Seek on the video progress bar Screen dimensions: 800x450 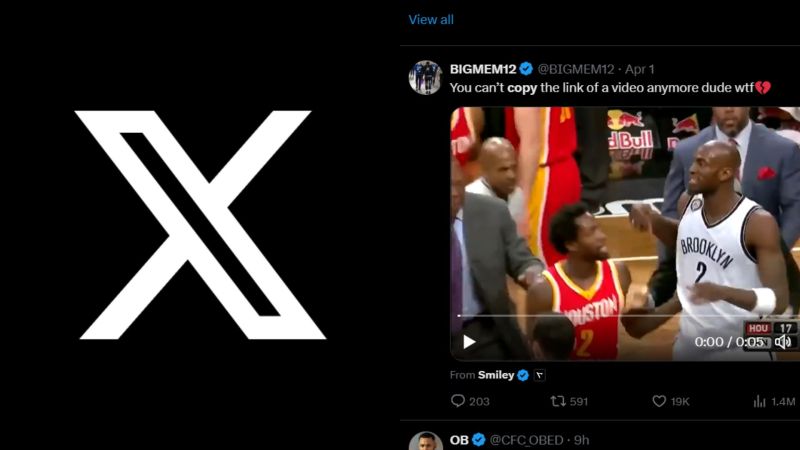(x=625, y=316)
